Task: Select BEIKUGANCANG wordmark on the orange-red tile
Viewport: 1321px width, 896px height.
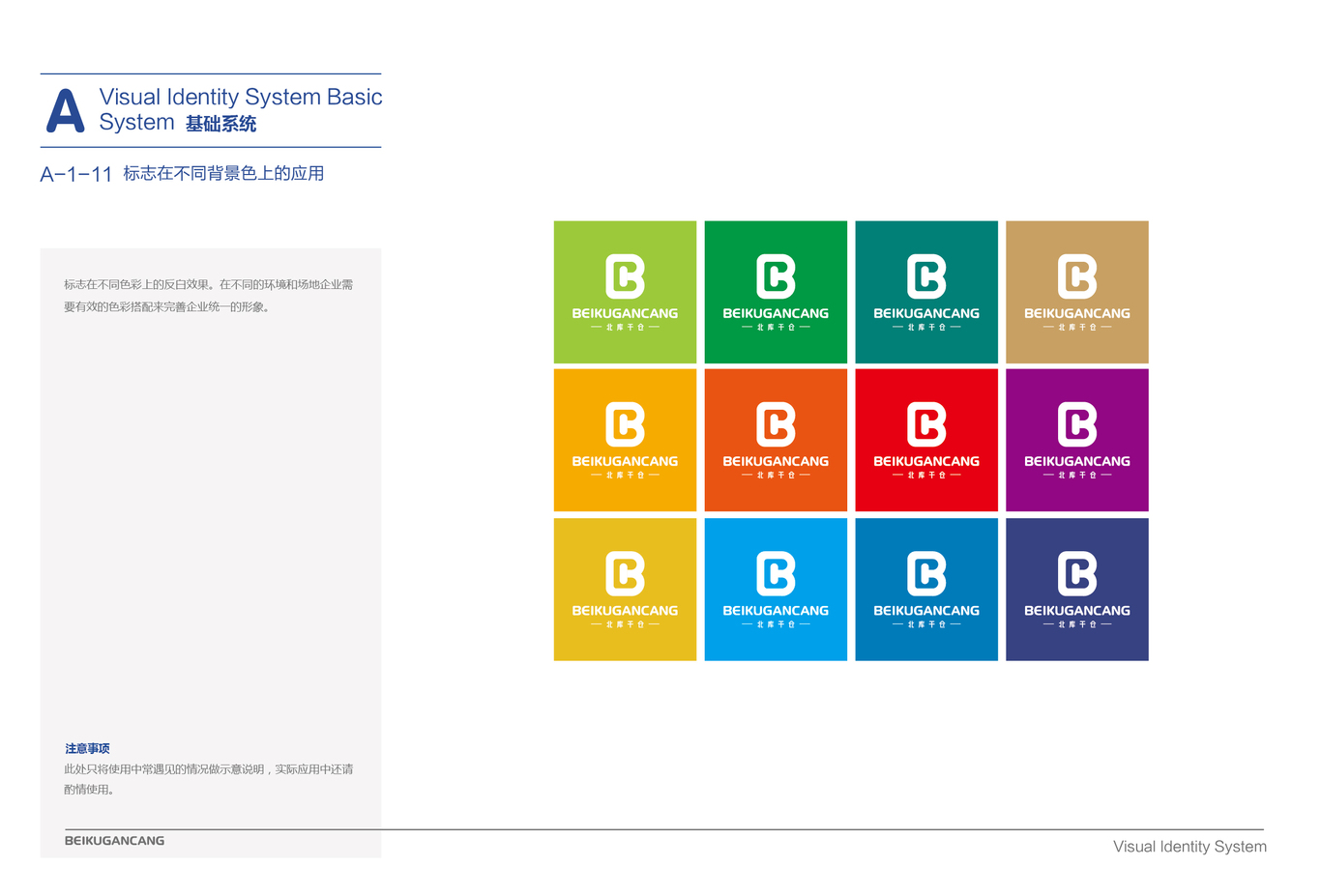Action: coord(776,461)
